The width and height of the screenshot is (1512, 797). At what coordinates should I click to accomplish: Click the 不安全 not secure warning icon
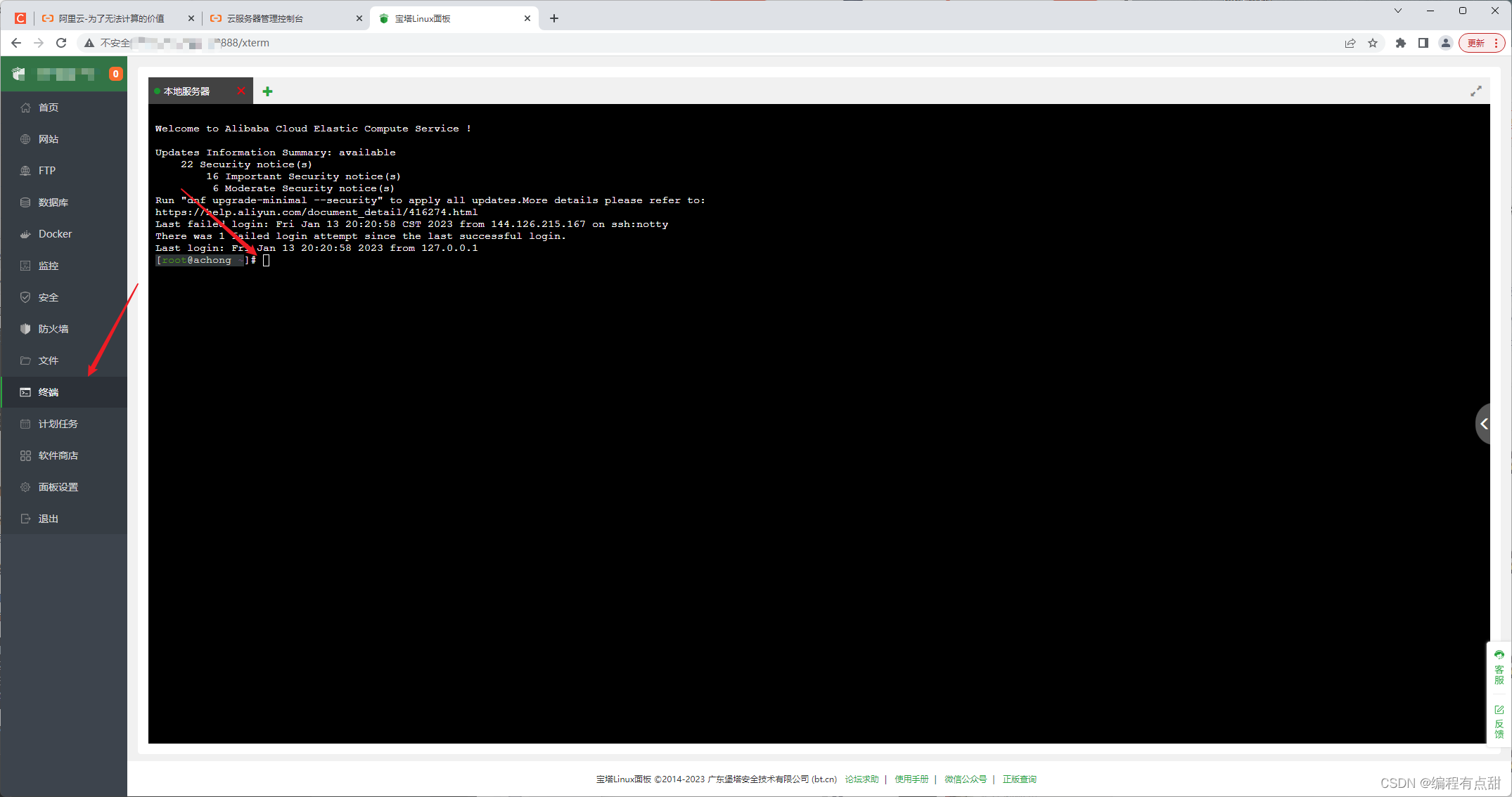[89, 43]
